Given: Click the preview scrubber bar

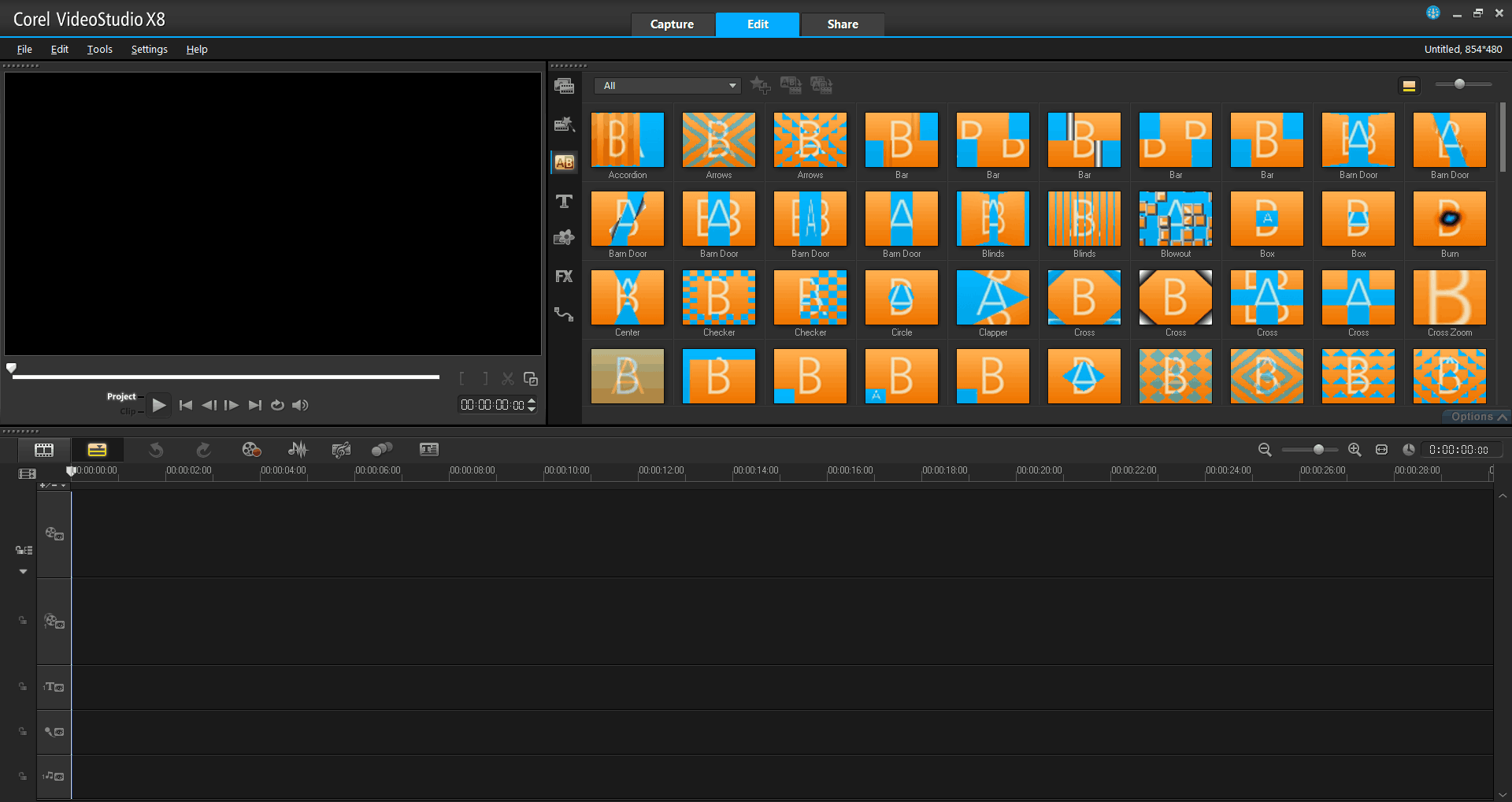Looking at the screenshot, I should coord(226,377).
